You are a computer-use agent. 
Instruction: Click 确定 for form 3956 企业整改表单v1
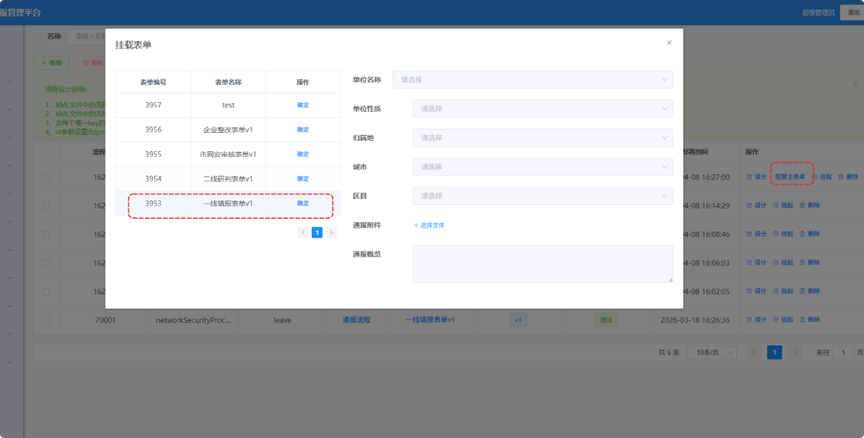tap(303, 129)
